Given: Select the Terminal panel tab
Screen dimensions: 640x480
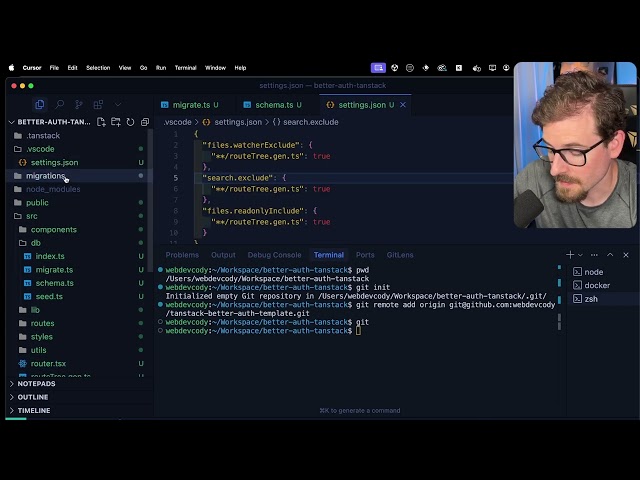Looking at the screenshot, I should point(329,255).
